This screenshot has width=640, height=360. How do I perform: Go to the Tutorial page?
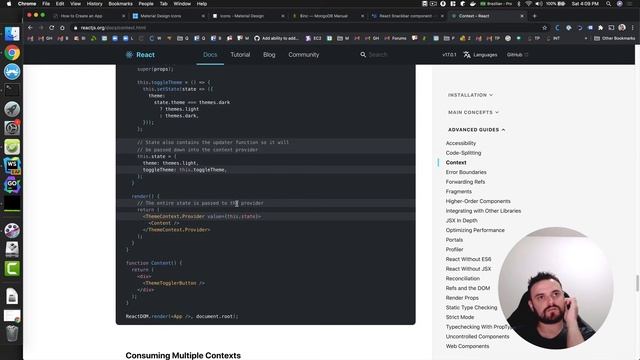240,55
